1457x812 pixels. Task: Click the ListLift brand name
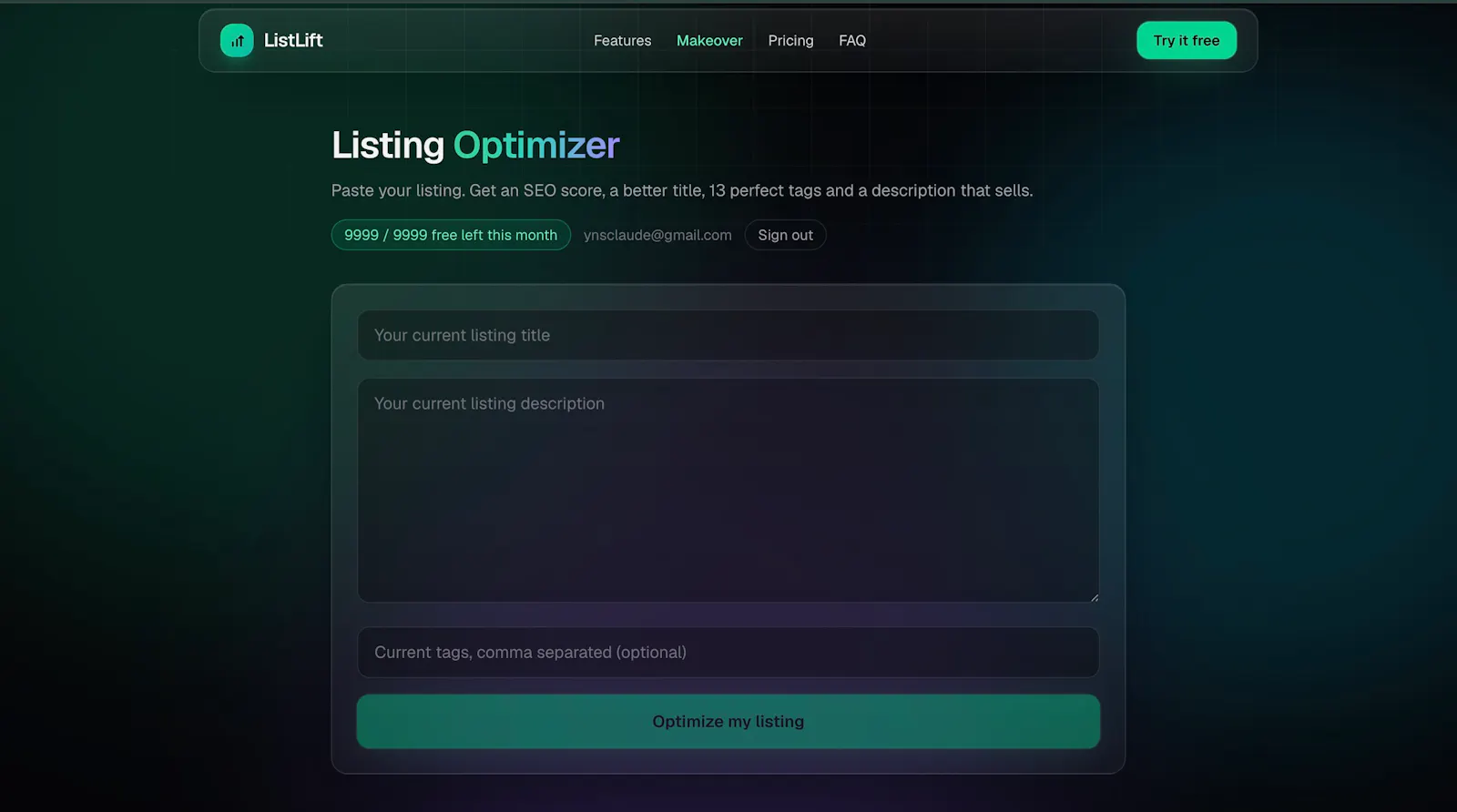(293, 40)
